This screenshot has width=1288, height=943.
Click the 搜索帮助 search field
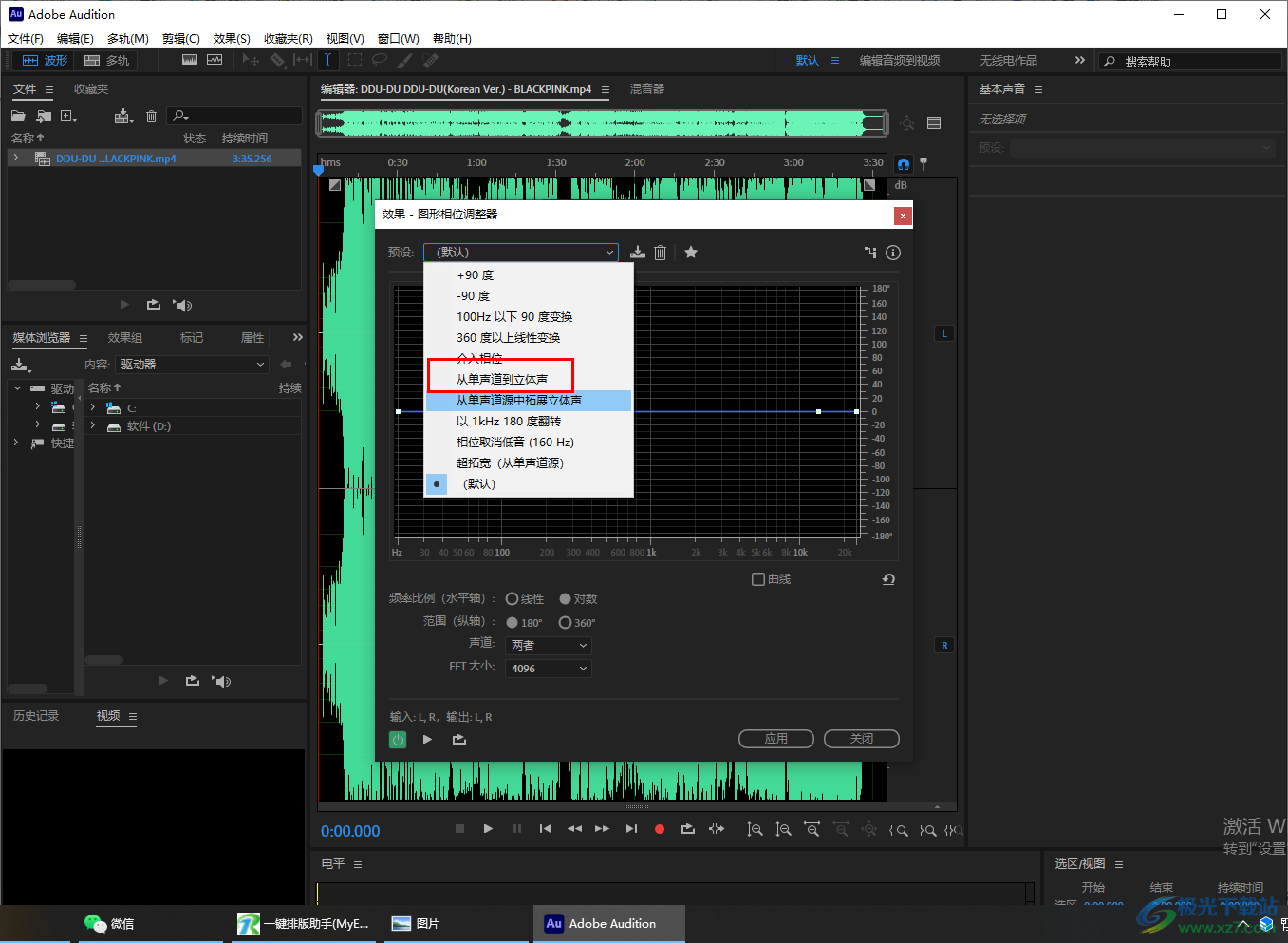coord(1190,61)
